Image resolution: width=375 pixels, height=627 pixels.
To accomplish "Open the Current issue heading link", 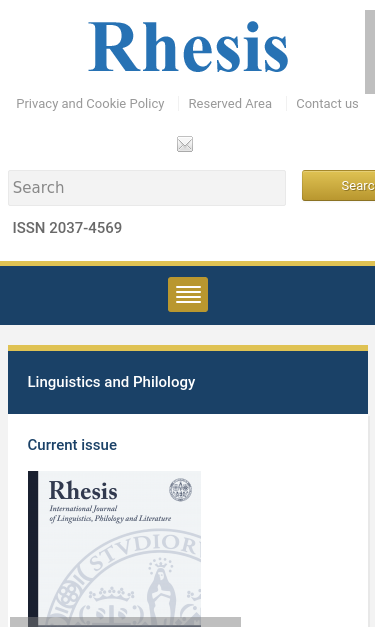I will click(x=72, y=445).
